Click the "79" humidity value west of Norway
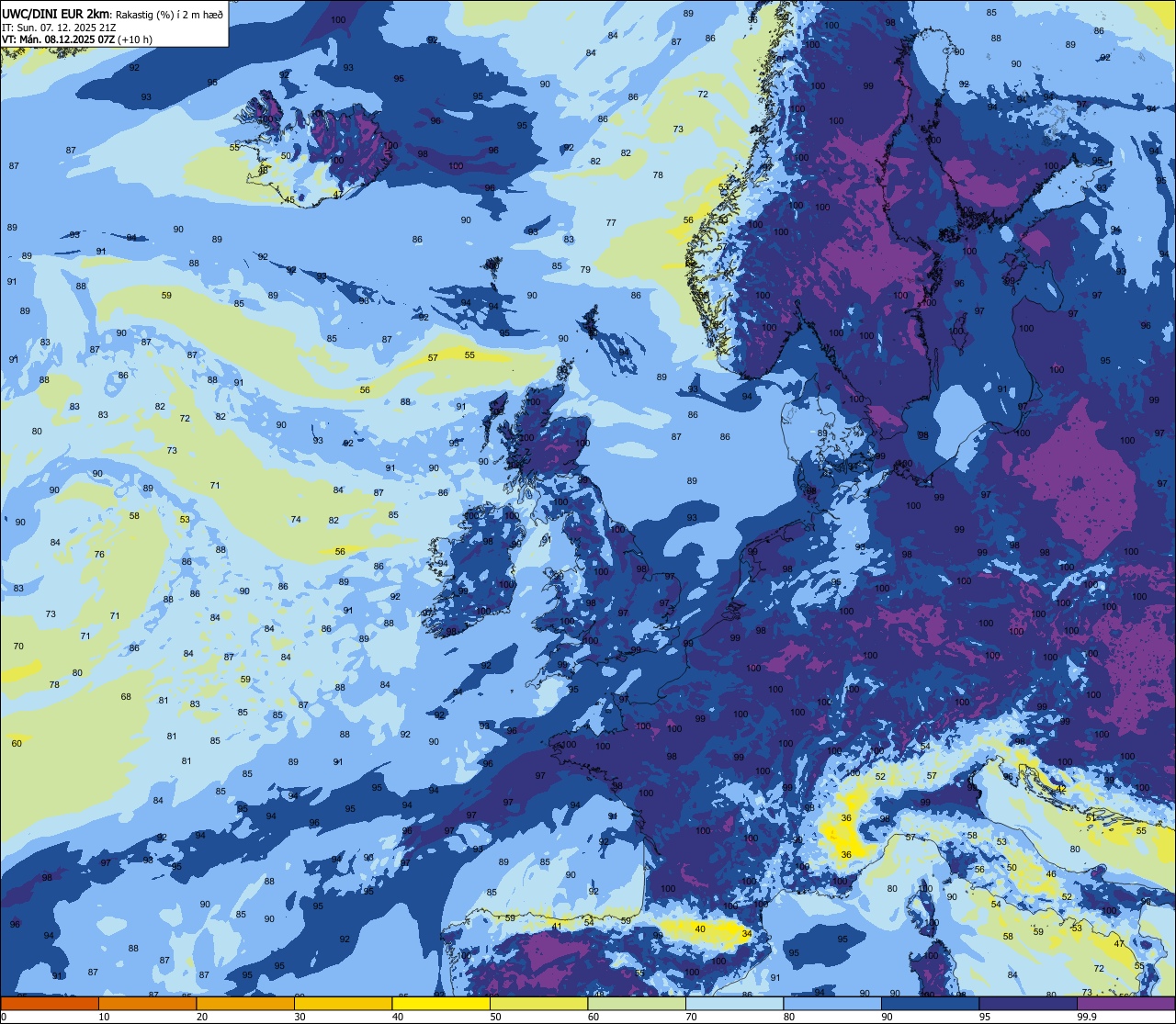Viewport: 1176px width, 1024px height. click(x=585, y=269)
